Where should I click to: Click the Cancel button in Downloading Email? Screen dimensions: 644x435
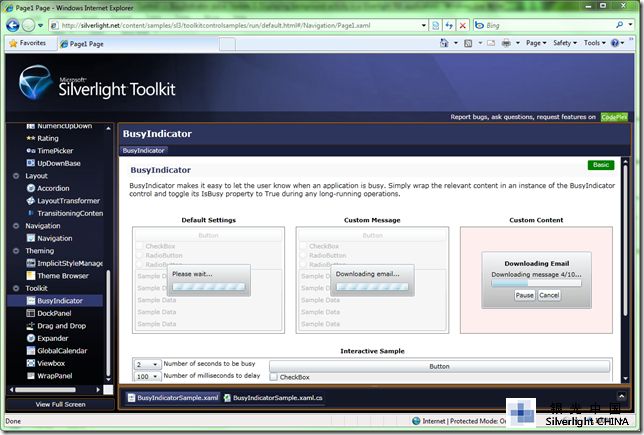click(x=549, y=295)
